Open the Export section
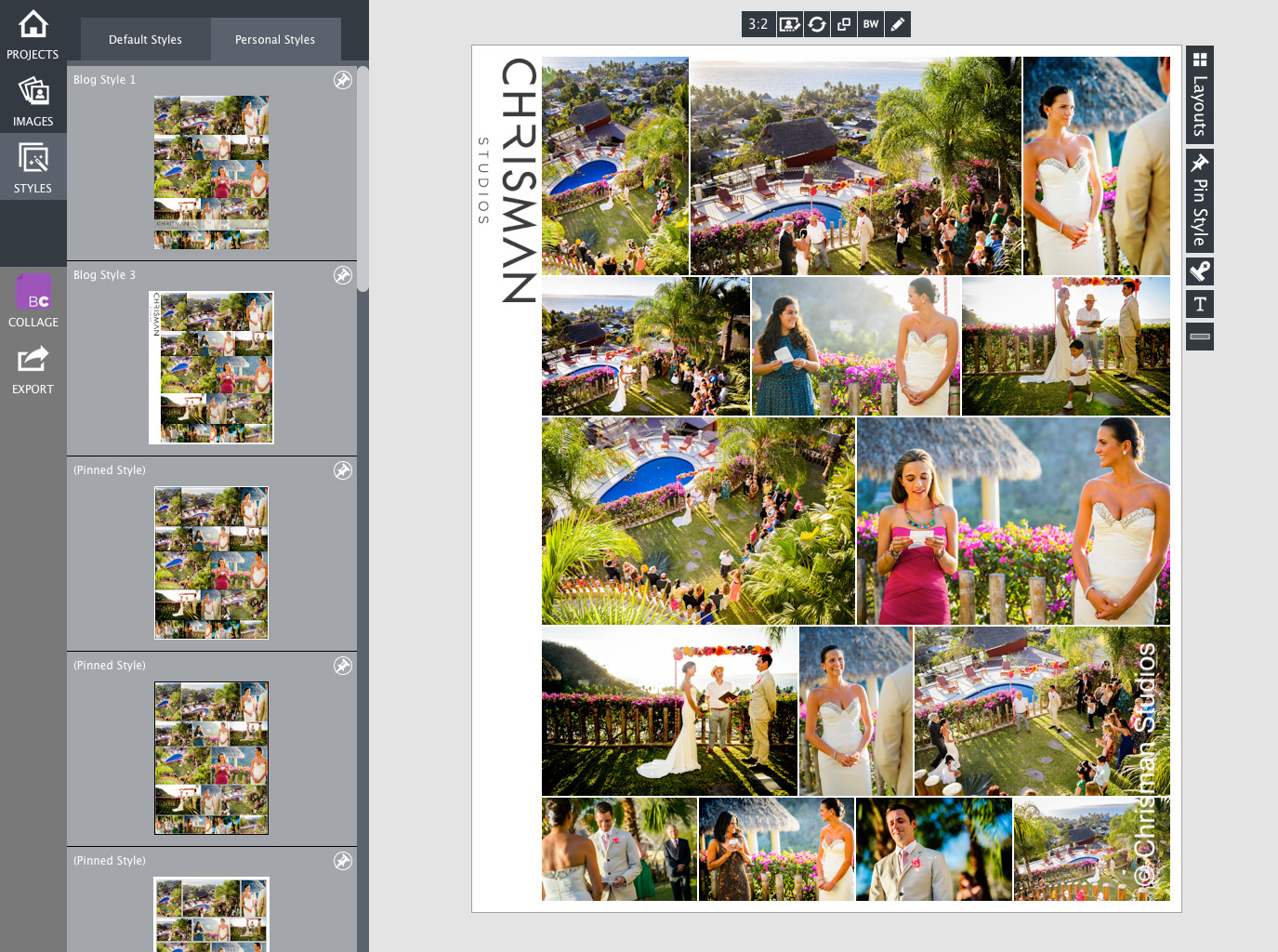This screenshot has height=952, width=1278. coord(33,368)
